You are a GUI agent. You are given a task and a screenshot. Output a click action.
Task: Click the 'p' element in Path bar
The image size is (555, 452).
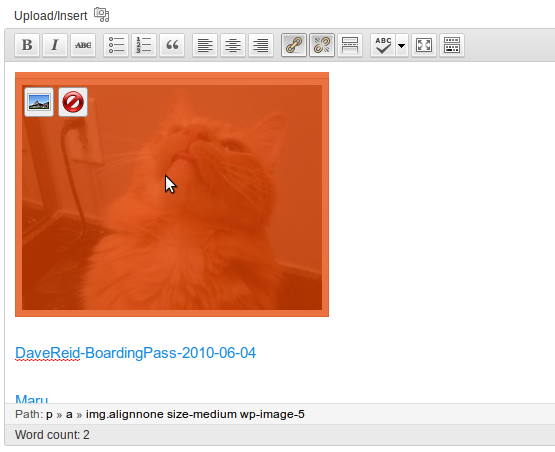[x=49, y=414]
